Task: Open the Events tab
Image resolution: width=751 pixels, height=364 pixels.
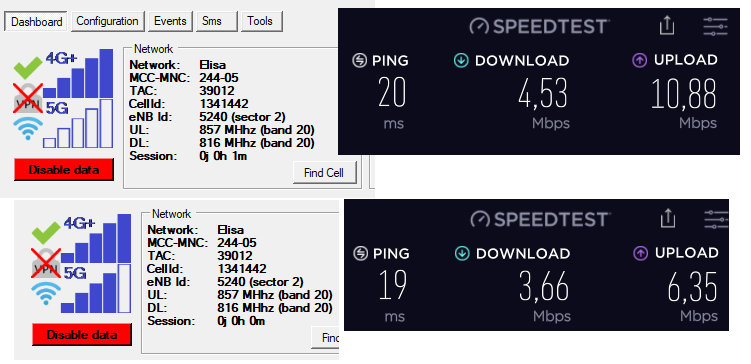Action: click(170, 22)
